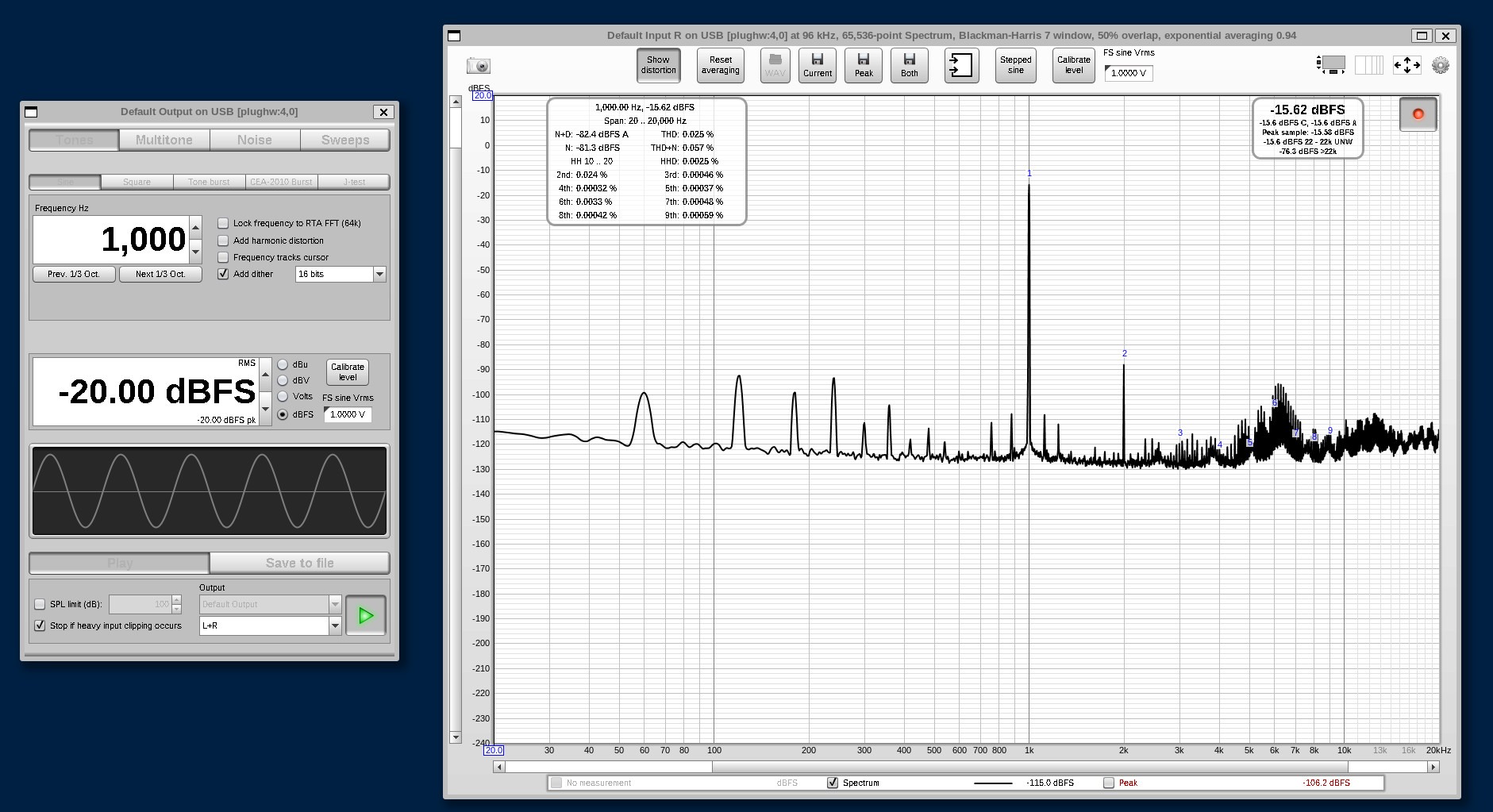Screen dimensions: 1493x812
Task: Edit FS sine Vrms field in RTA
Action: tap(1129, 73)
